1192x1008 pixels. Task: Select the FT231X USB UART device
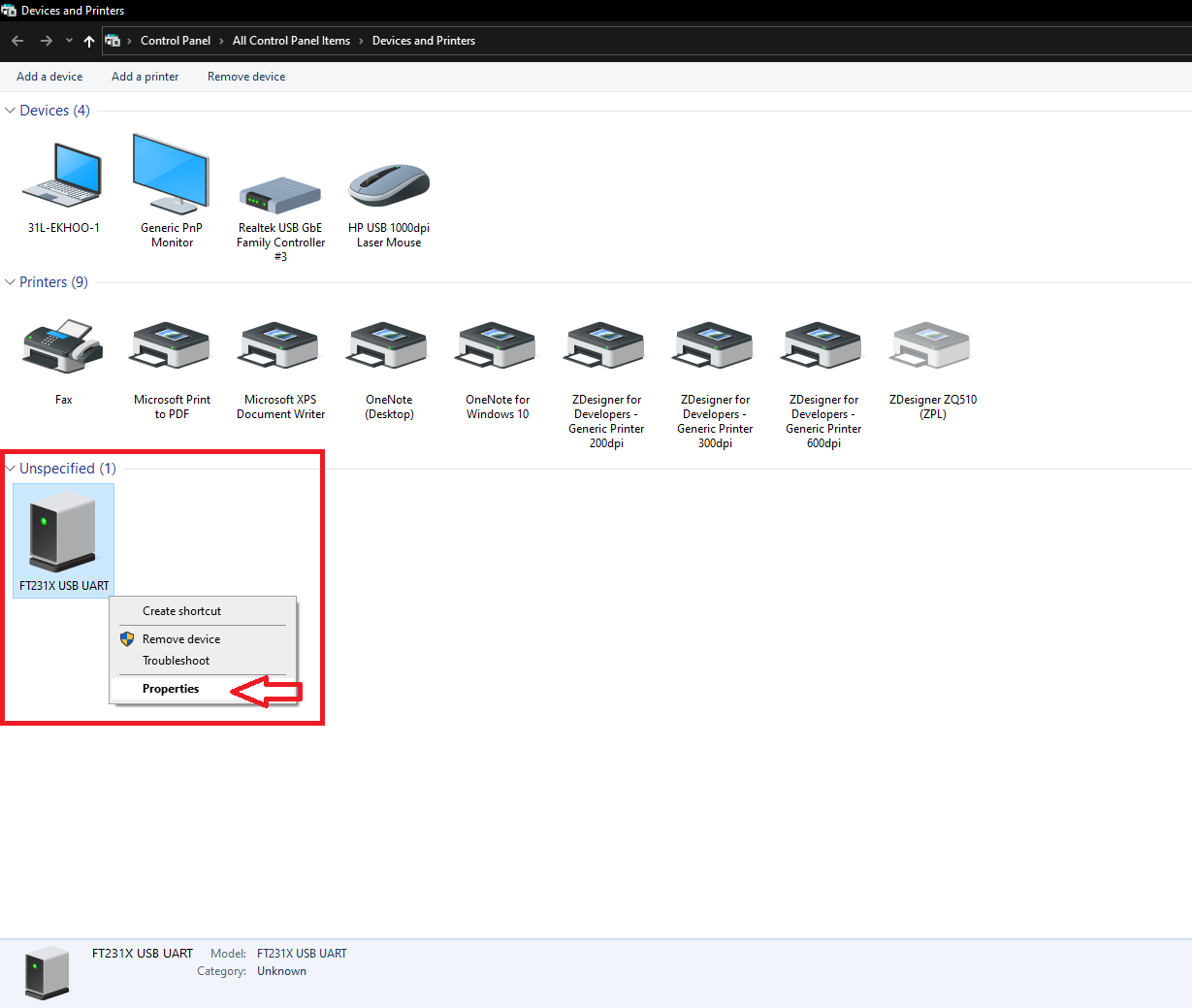[x=63, y=529]
